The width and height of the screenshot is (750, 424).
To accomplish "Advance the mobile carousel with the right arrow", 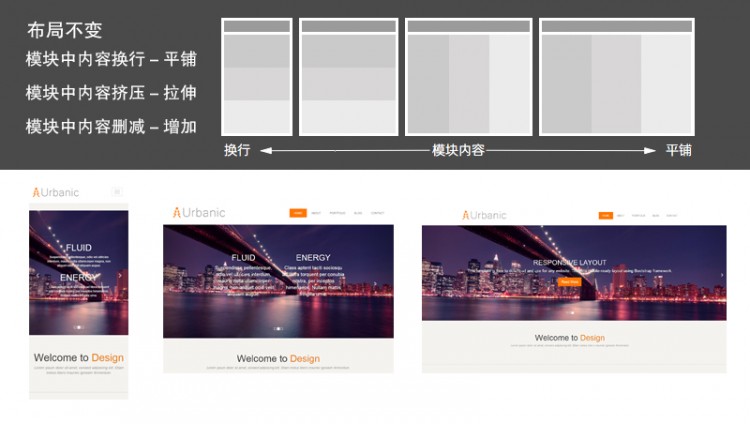I will click(120, 274).
